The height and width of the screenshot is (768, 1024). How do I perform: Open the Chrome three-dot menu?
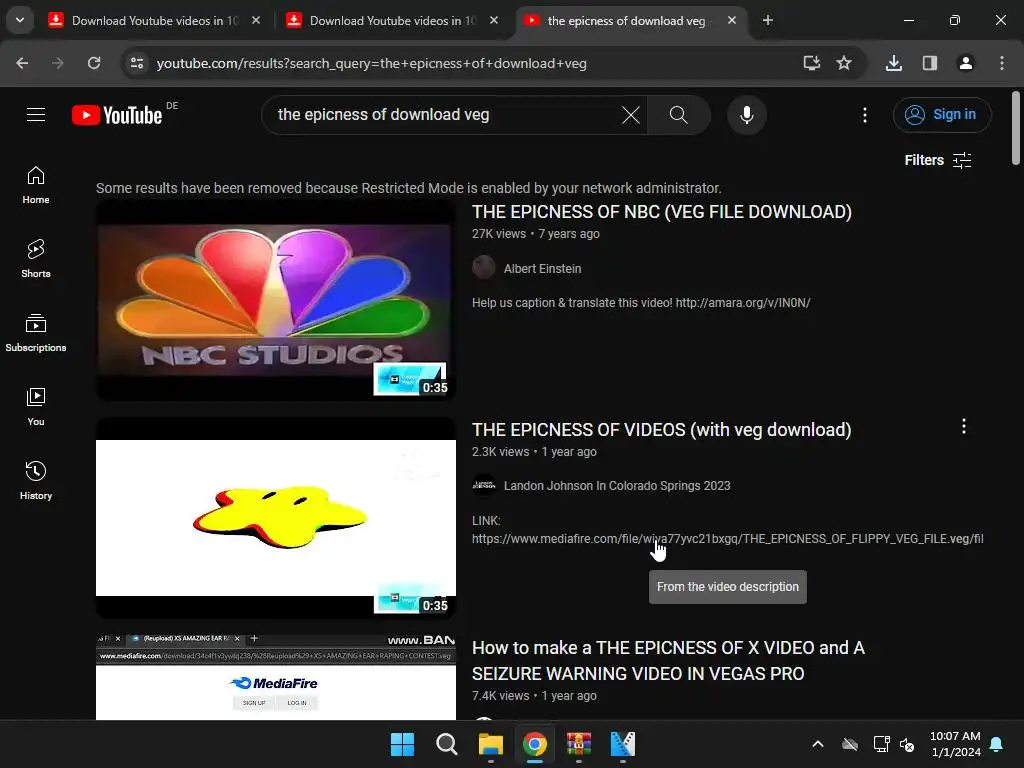coord(1001,63)
